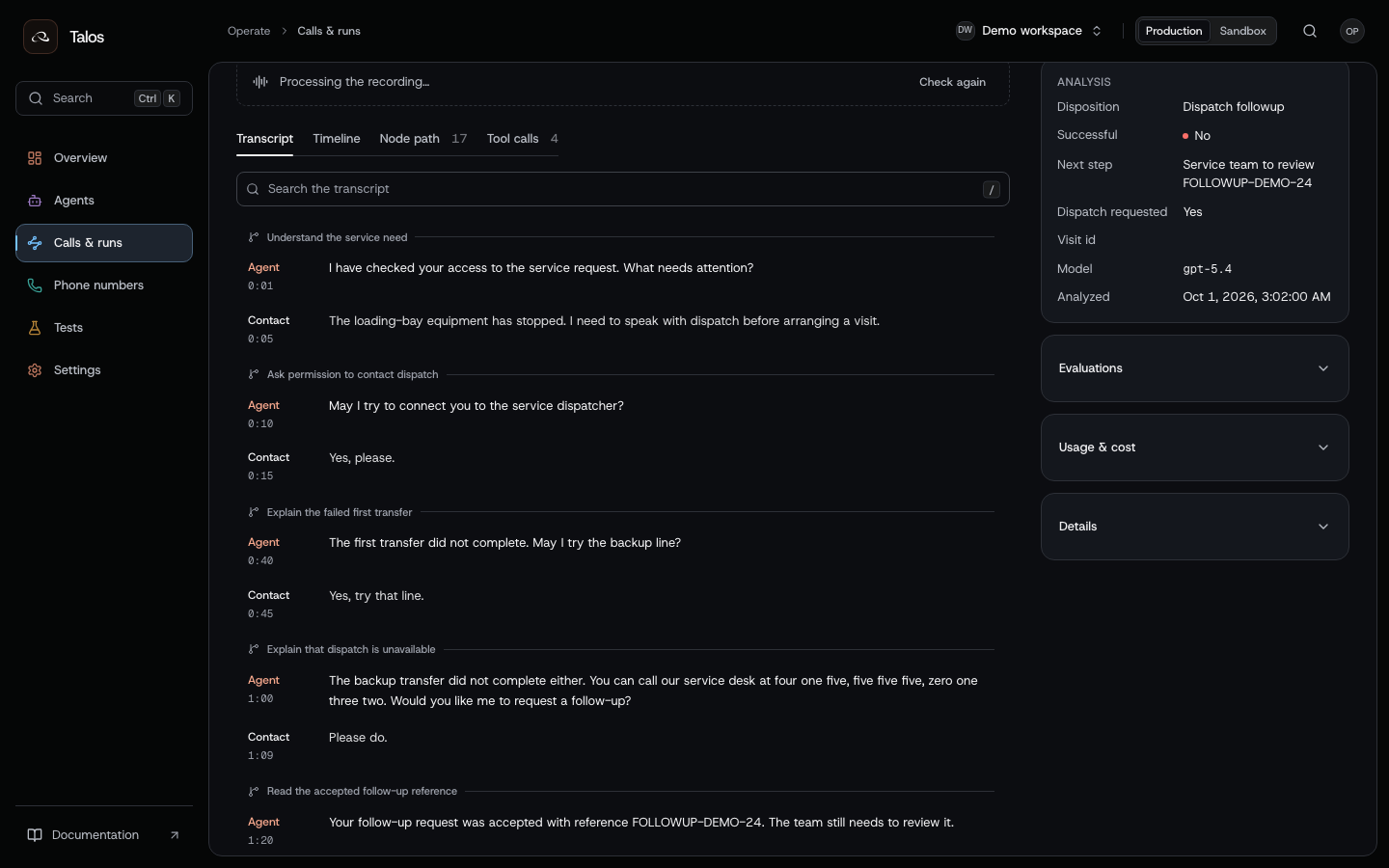Click the DW workspace badge
Image resolution: width=1389 pixels, height=868 pixels.
pyautogui.click(x=965, y=31)
